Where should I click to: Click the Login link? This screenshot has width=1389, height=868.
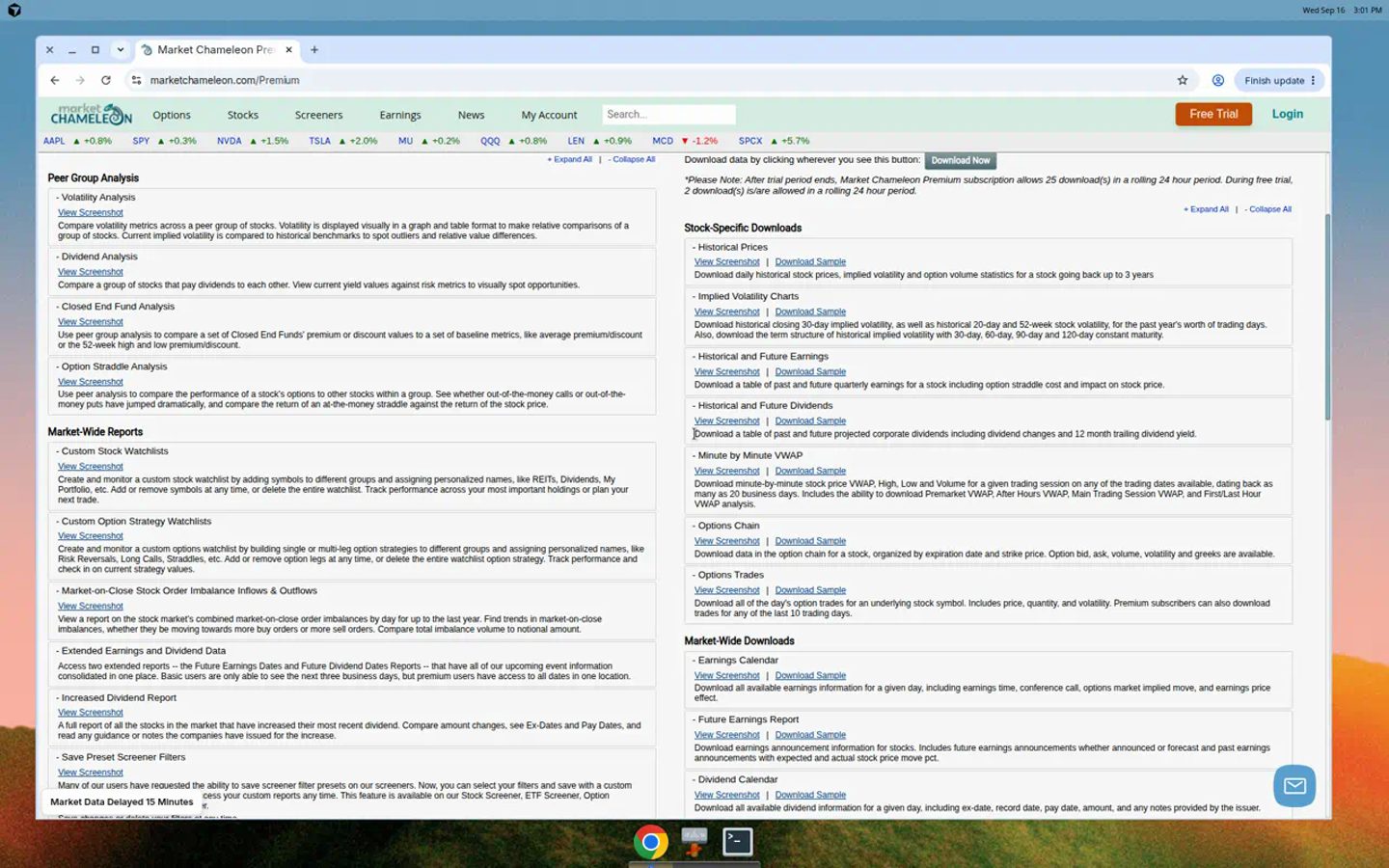coord(1287,114)
